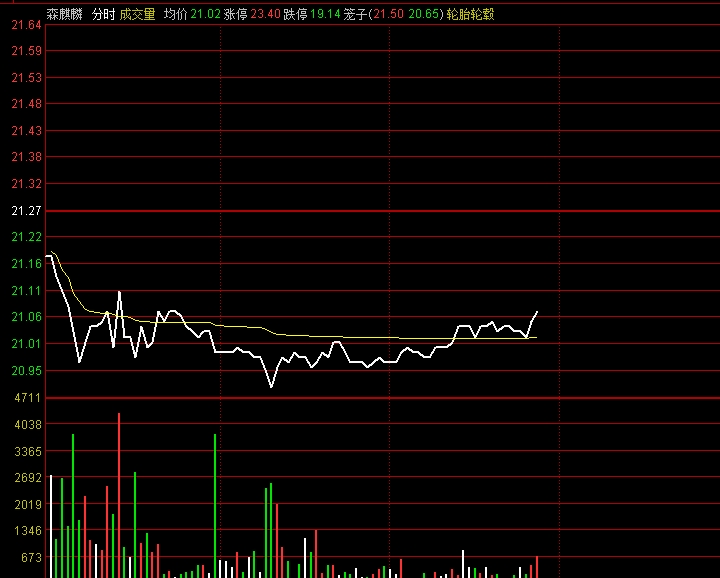Click the stock name 森麒麟
Image resolution: width=720 pixels, height=578 pixels.
point(64,14)
